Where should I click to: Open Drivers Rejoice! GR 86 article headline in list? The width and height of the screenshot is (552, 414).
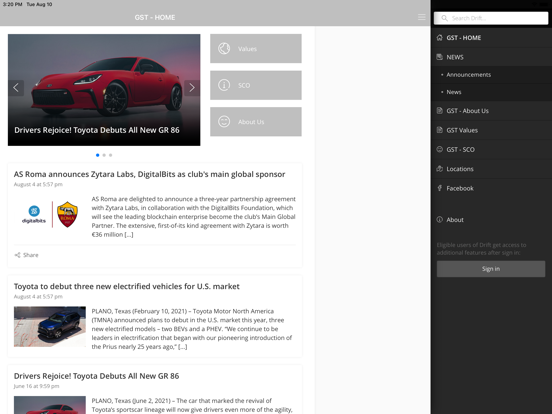pos(96,376)
